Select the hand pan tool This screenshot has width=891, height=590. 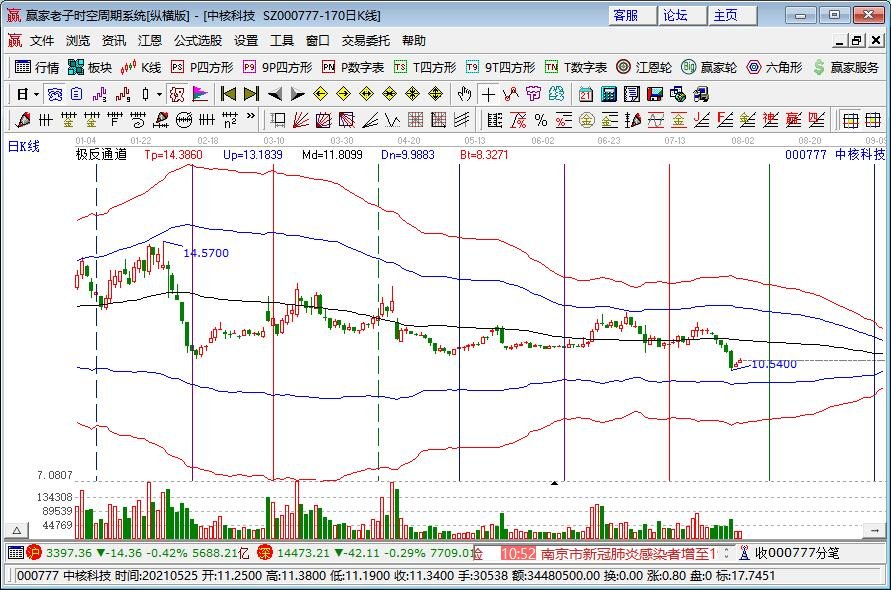click(x=464, y=94)
